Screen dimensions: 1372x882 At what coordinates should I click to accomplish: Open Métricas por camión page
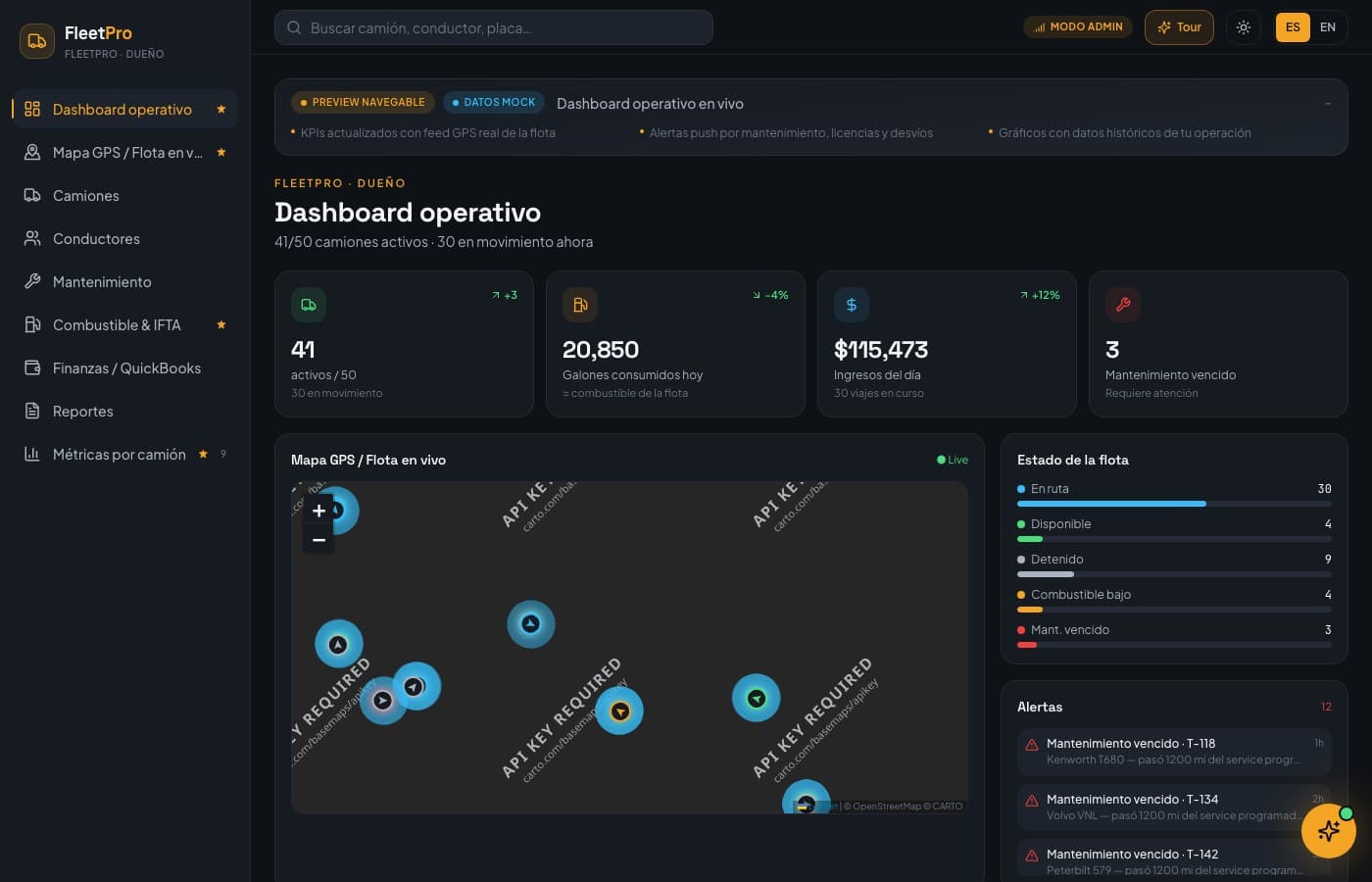(x=124, y=454)
